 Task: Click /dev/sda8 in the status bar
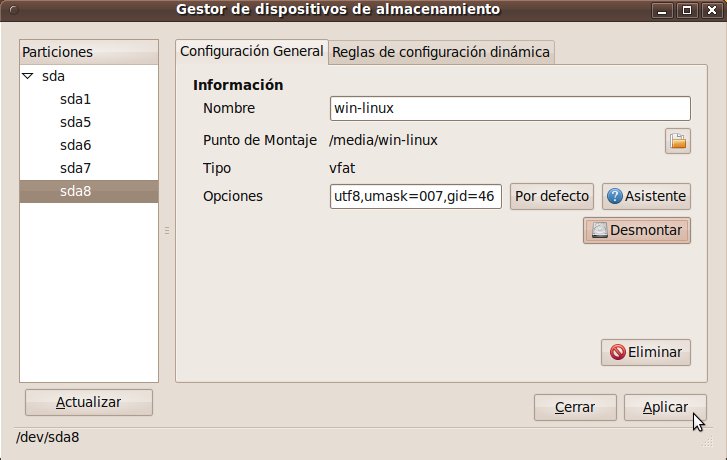point(48,437)
